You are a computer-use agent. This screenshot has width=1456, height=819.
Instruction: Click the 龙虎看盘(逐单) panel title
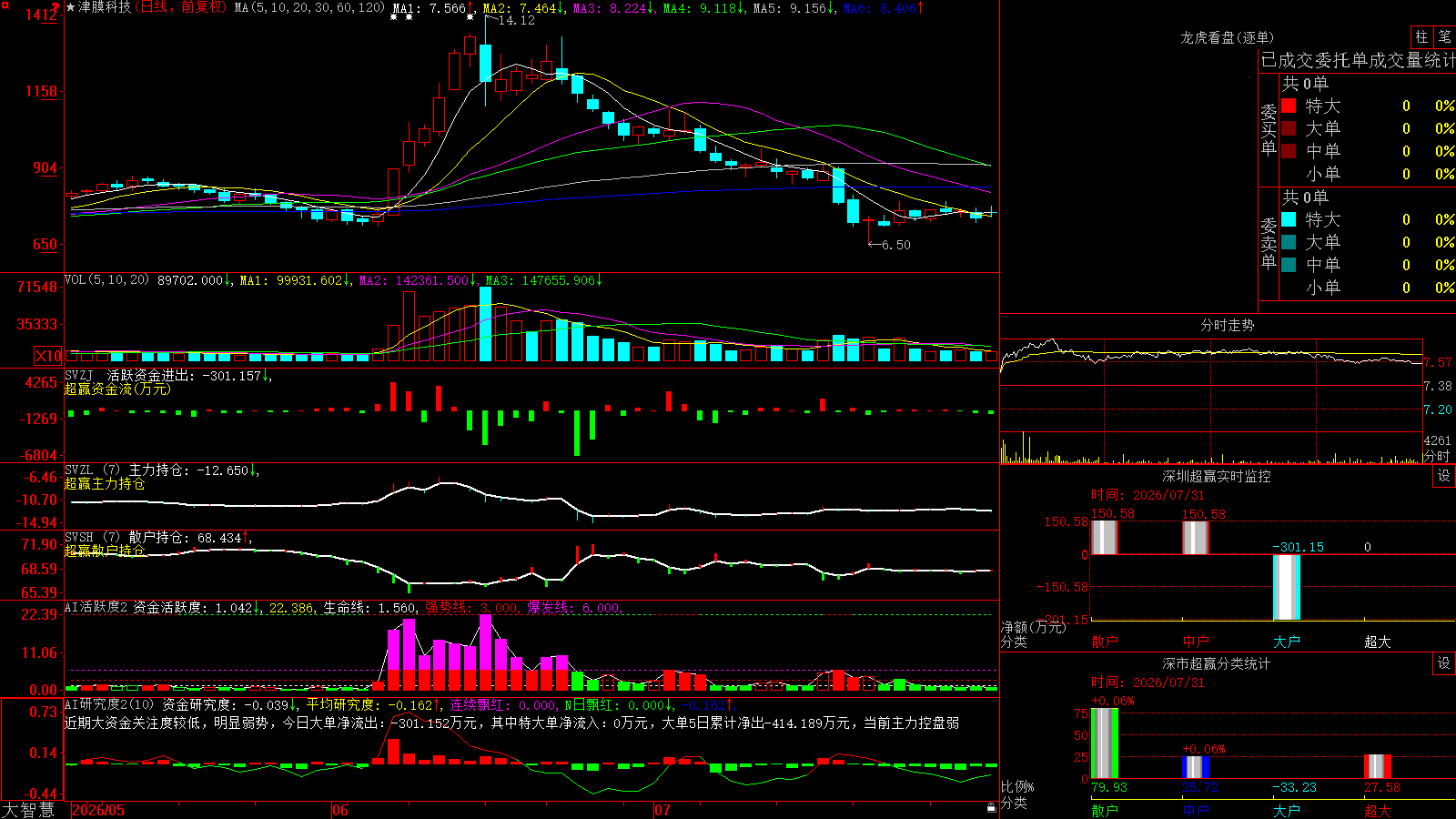[1227, 37]
